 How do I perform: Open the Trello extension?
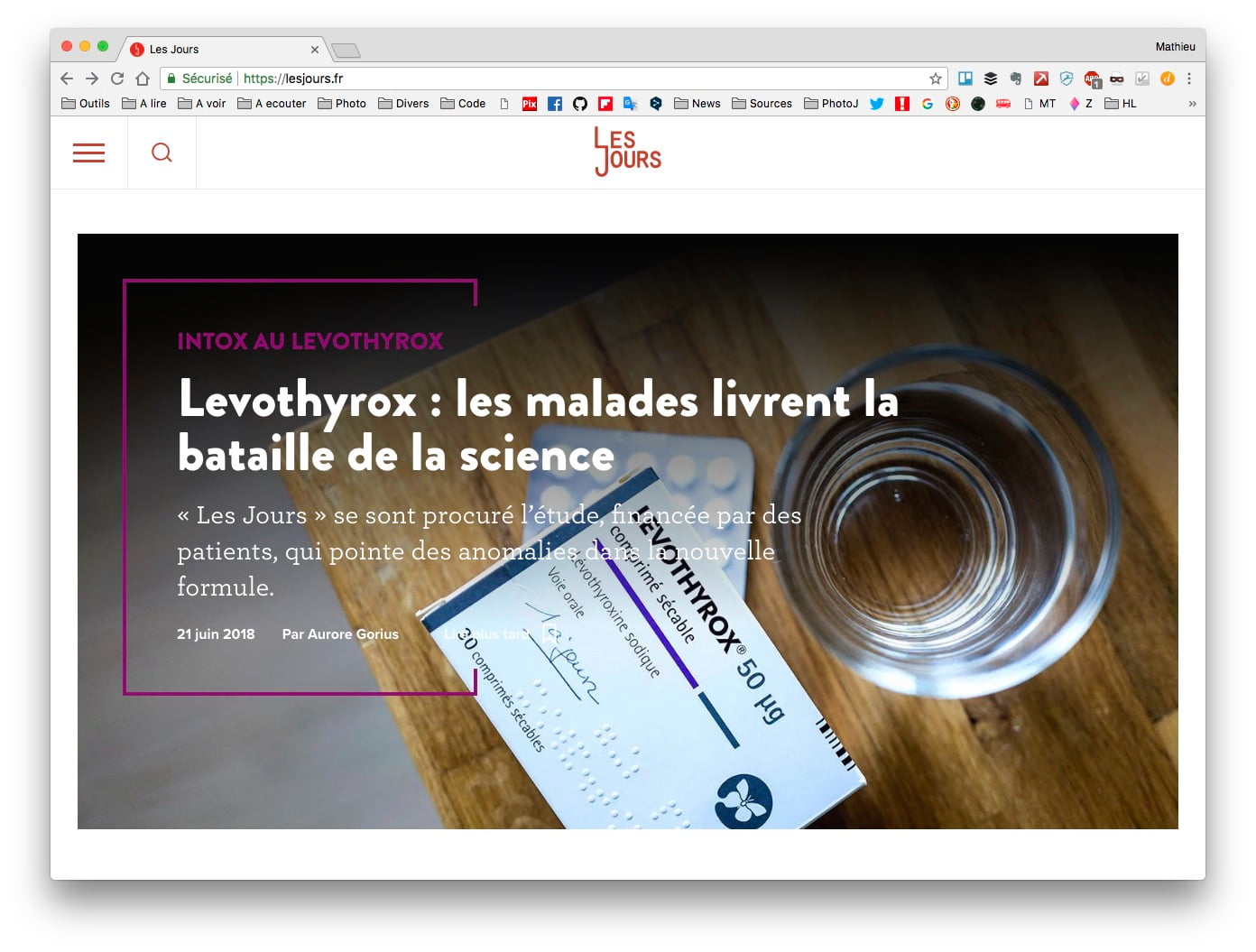tap(965, 79)
